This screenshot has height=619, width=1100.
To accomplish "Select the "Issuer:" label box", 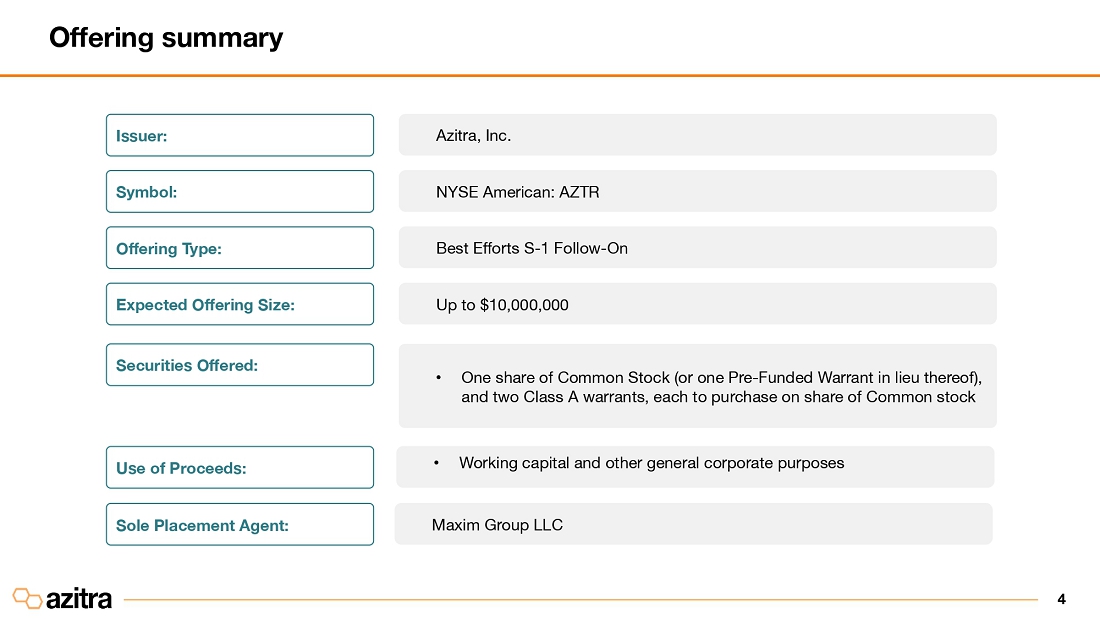I will (x=239, y=135).
